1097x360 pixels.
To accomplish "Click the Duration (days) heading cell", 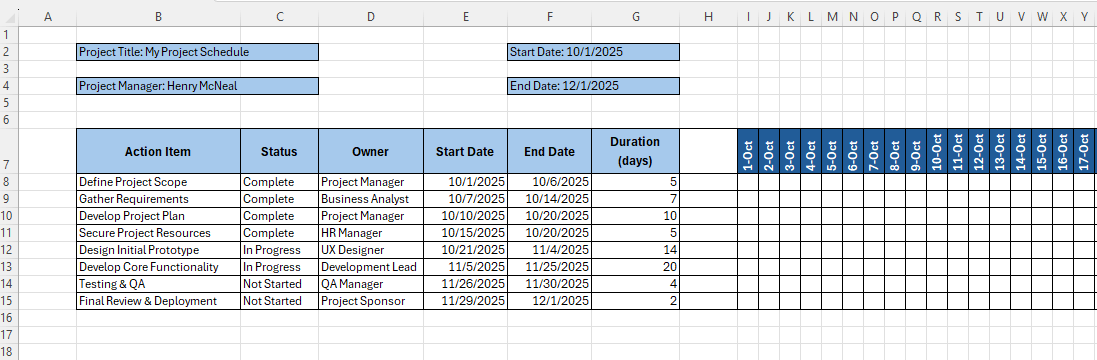I will [635, 151].
